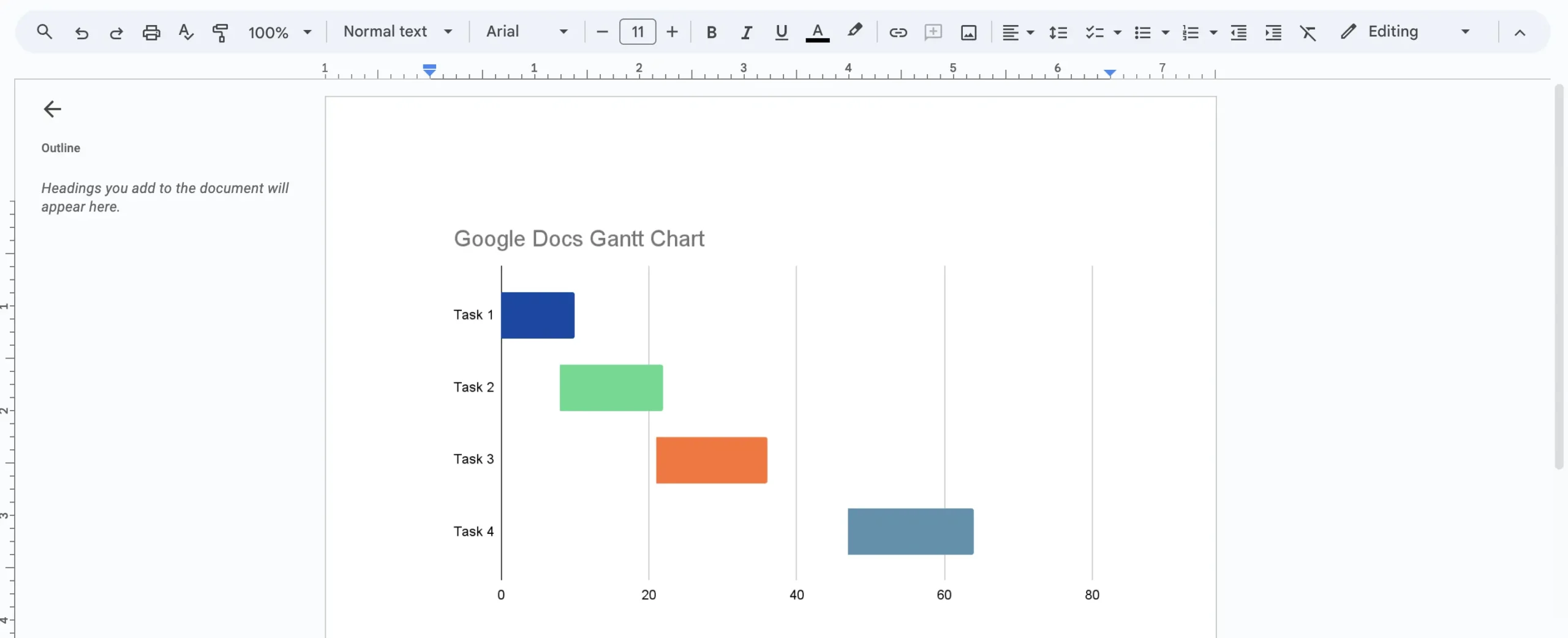Select the Google Docs Gantt Chart title
This screenshot has height=638, width=1568.
[579, 238]
